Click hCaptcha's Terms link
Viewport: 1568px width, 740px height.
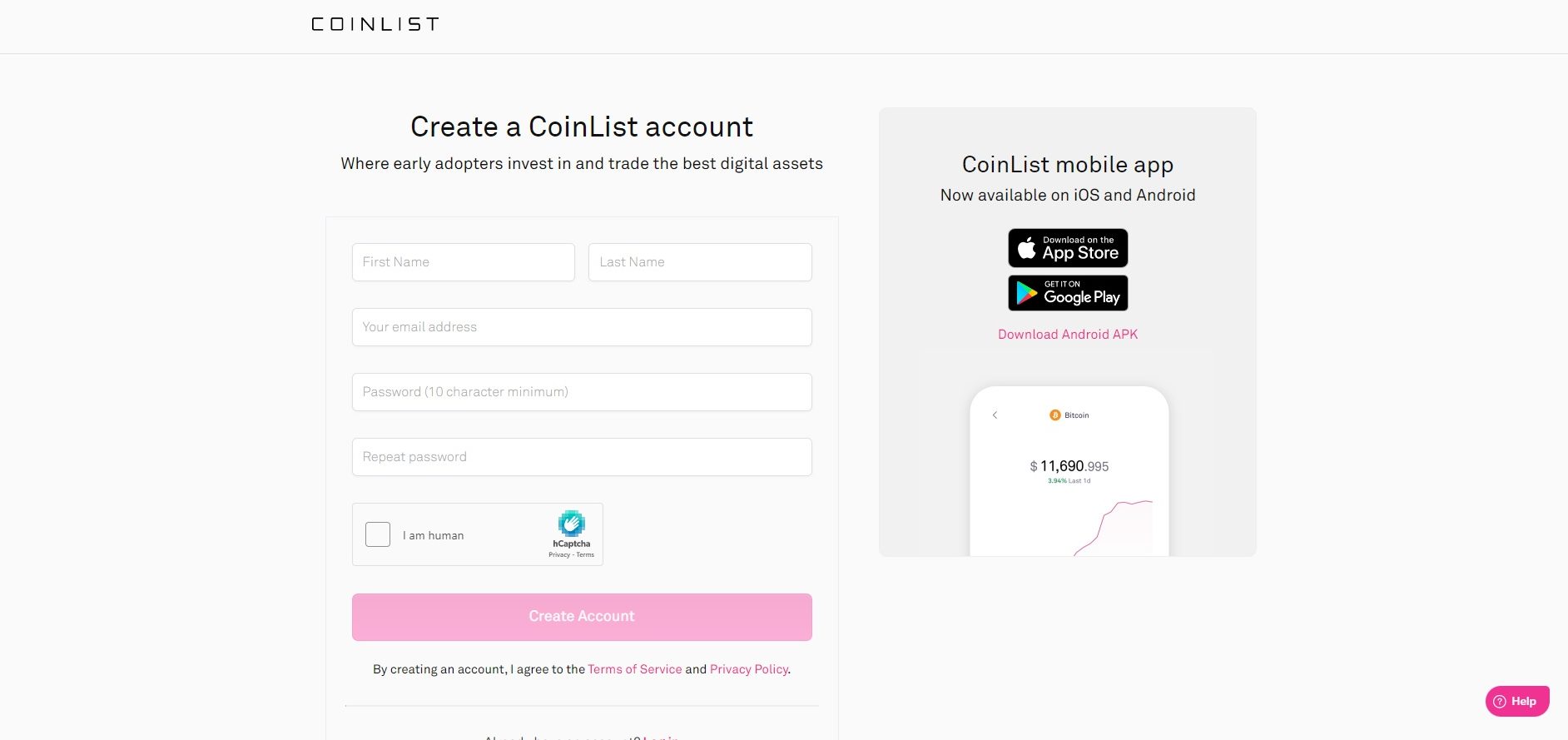[585, 553]
